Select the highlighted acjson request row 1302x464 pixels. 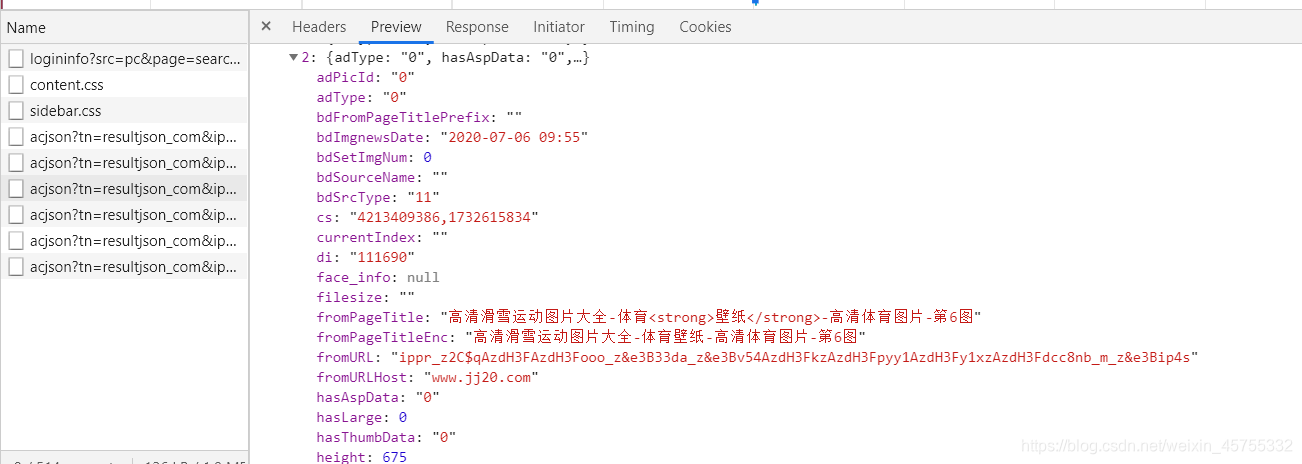pyautogui.click(x=124, y=189)
